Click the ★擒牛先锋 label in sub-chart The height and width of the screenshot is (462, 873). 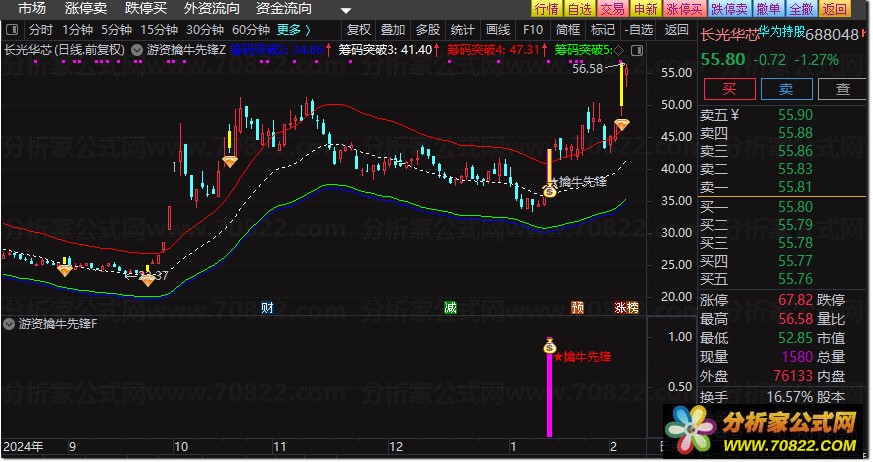582,356
